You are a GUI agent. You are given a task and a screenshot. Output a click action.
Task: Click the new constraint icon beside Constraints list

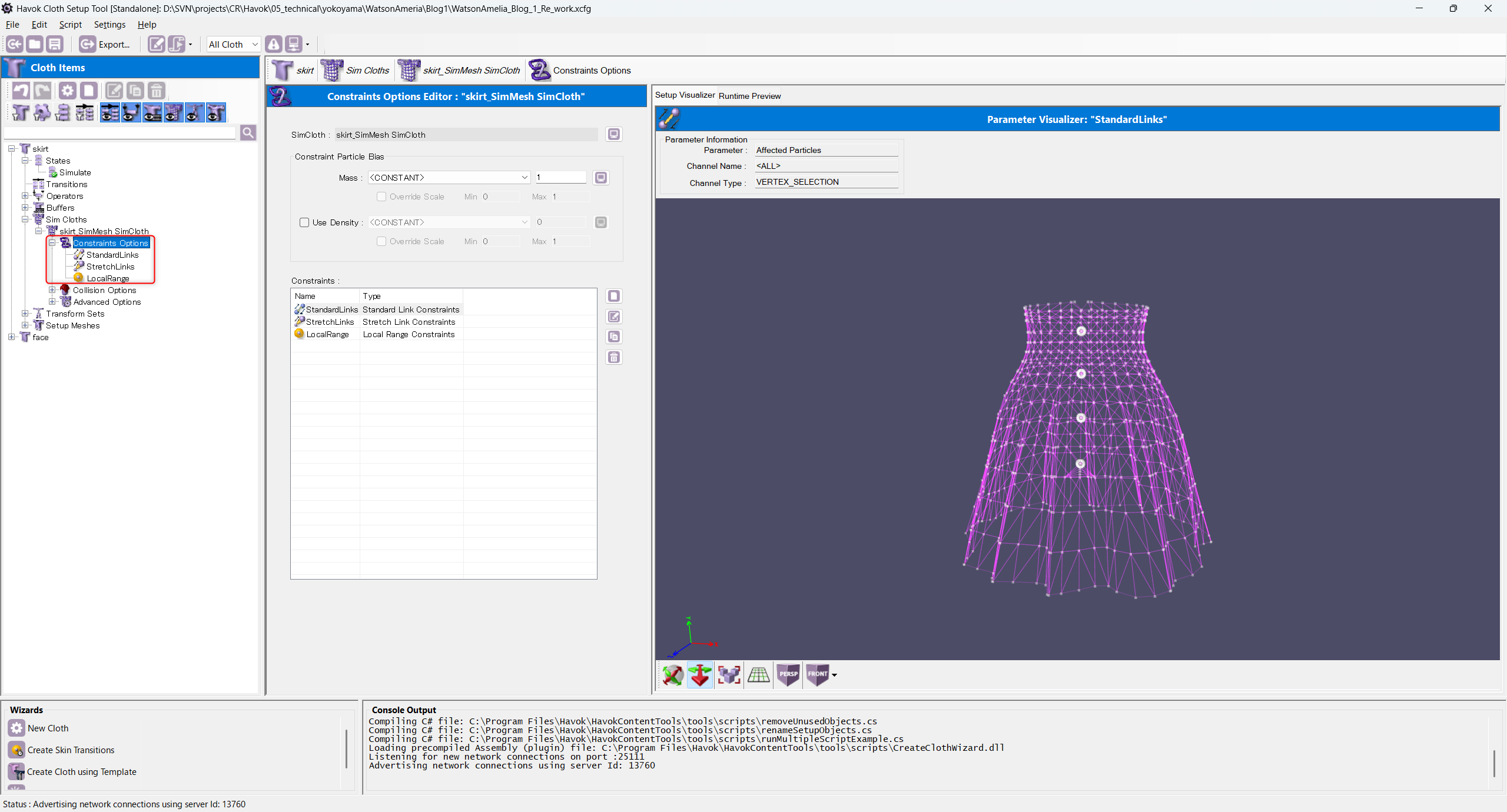click(x=614, y=296)
